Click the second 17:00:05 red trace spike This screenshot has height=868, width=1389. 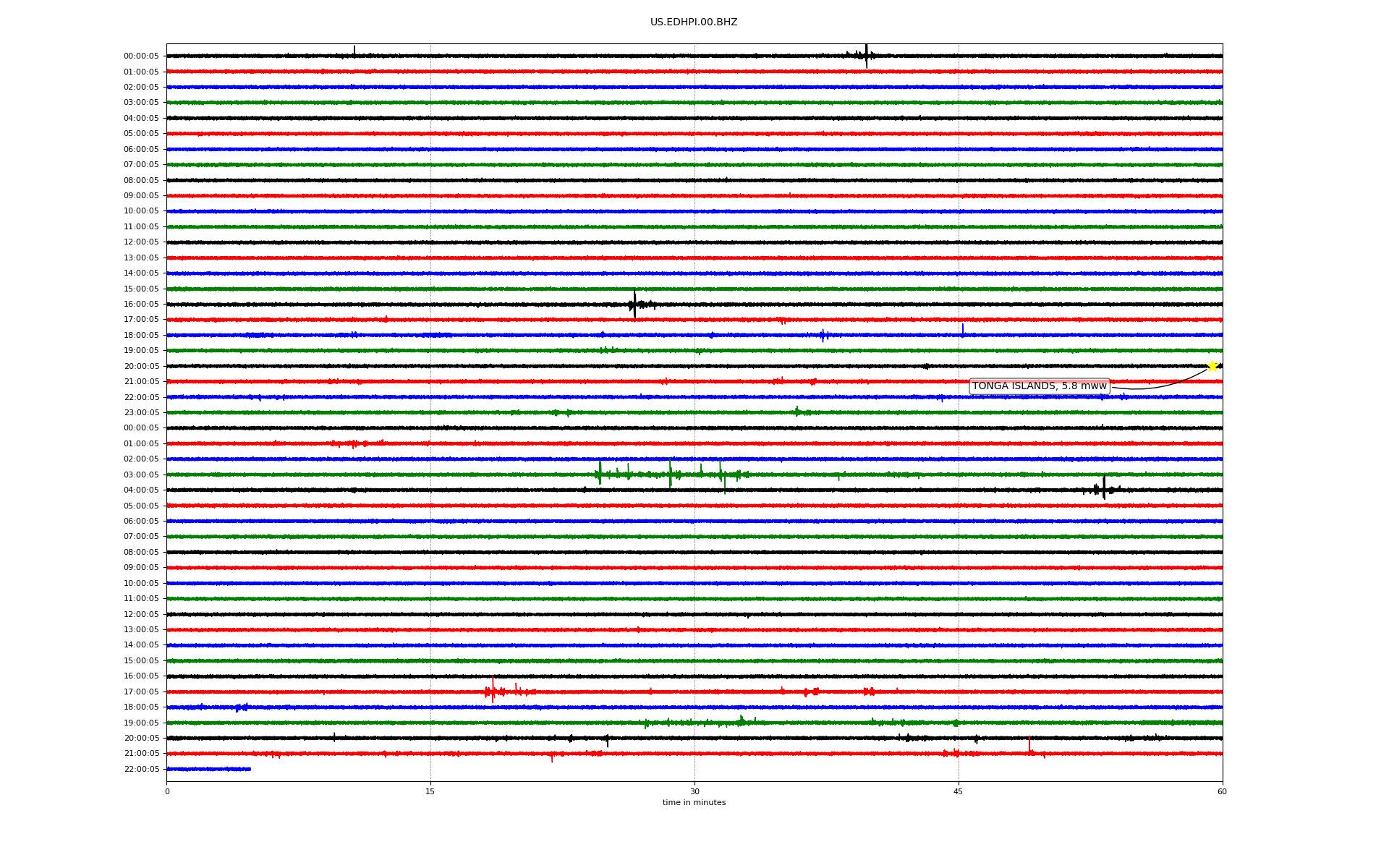click(x=493, y=691)
